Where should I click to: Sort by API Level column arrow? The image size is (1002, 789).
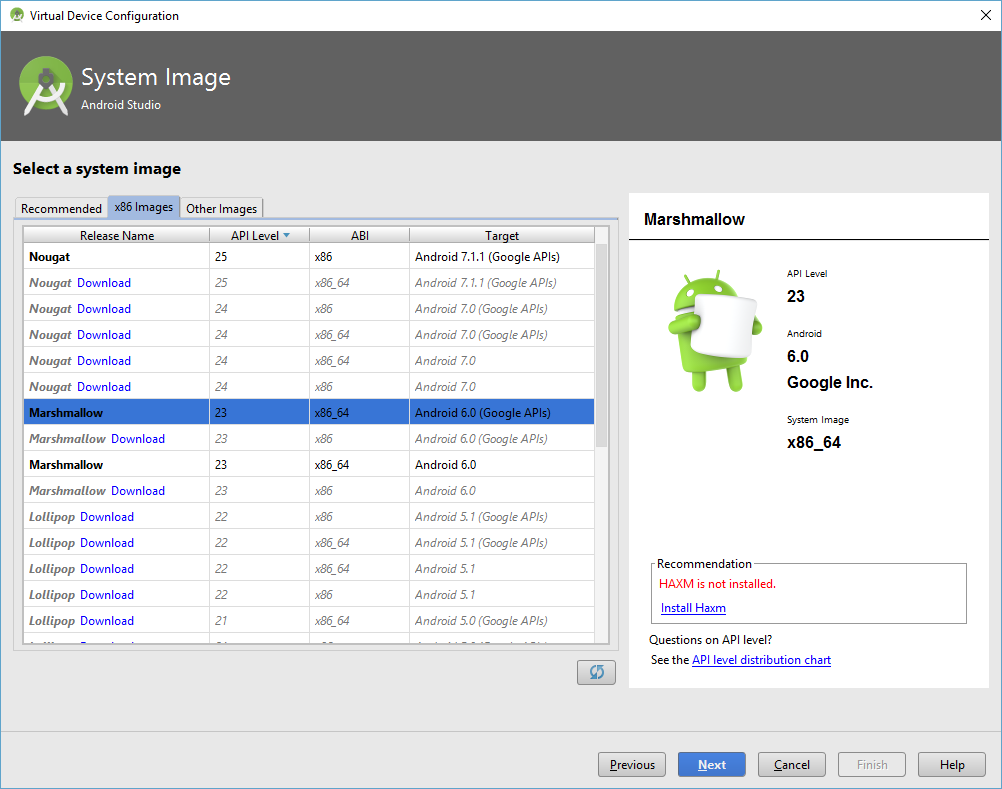tap(287, 236)
